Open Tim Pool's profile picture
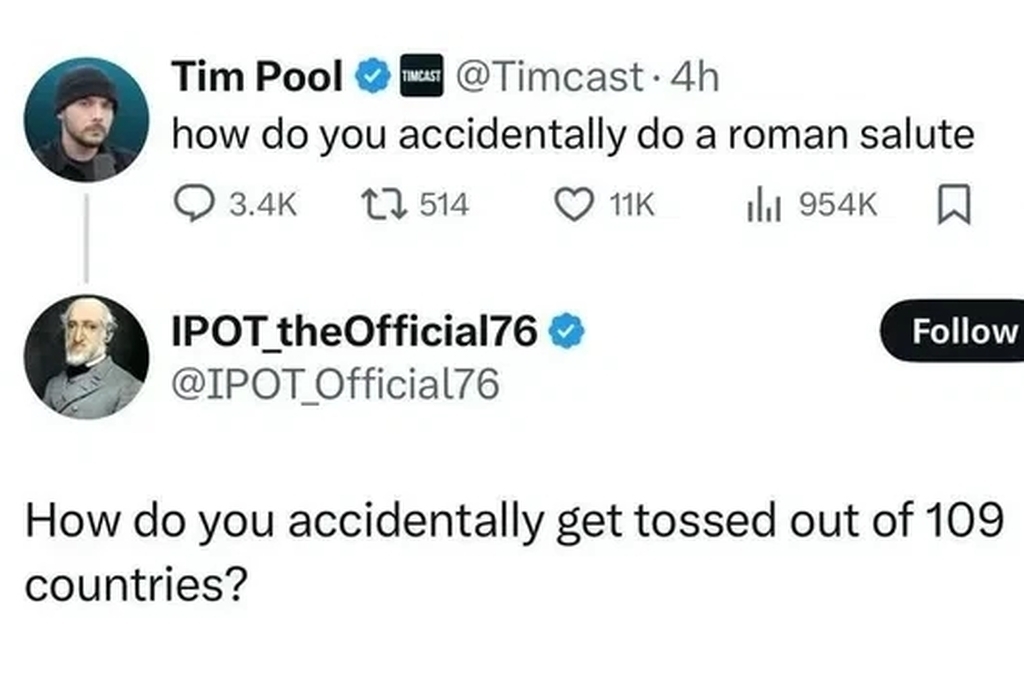 point(85,119)
